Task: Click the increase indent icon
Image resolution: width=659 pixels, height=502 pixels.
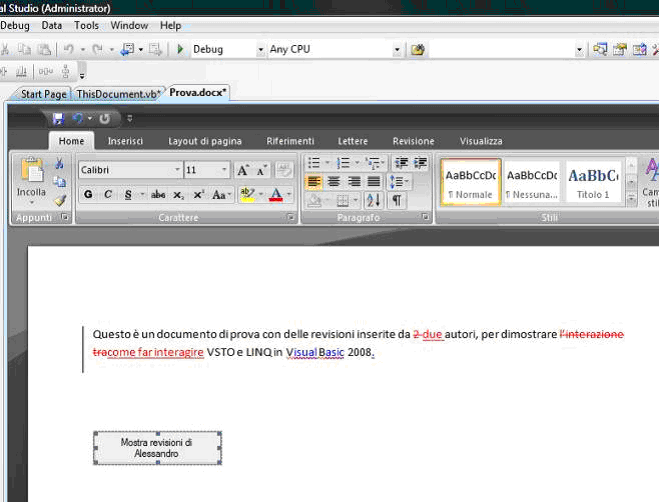Action: tap(420, 163)
